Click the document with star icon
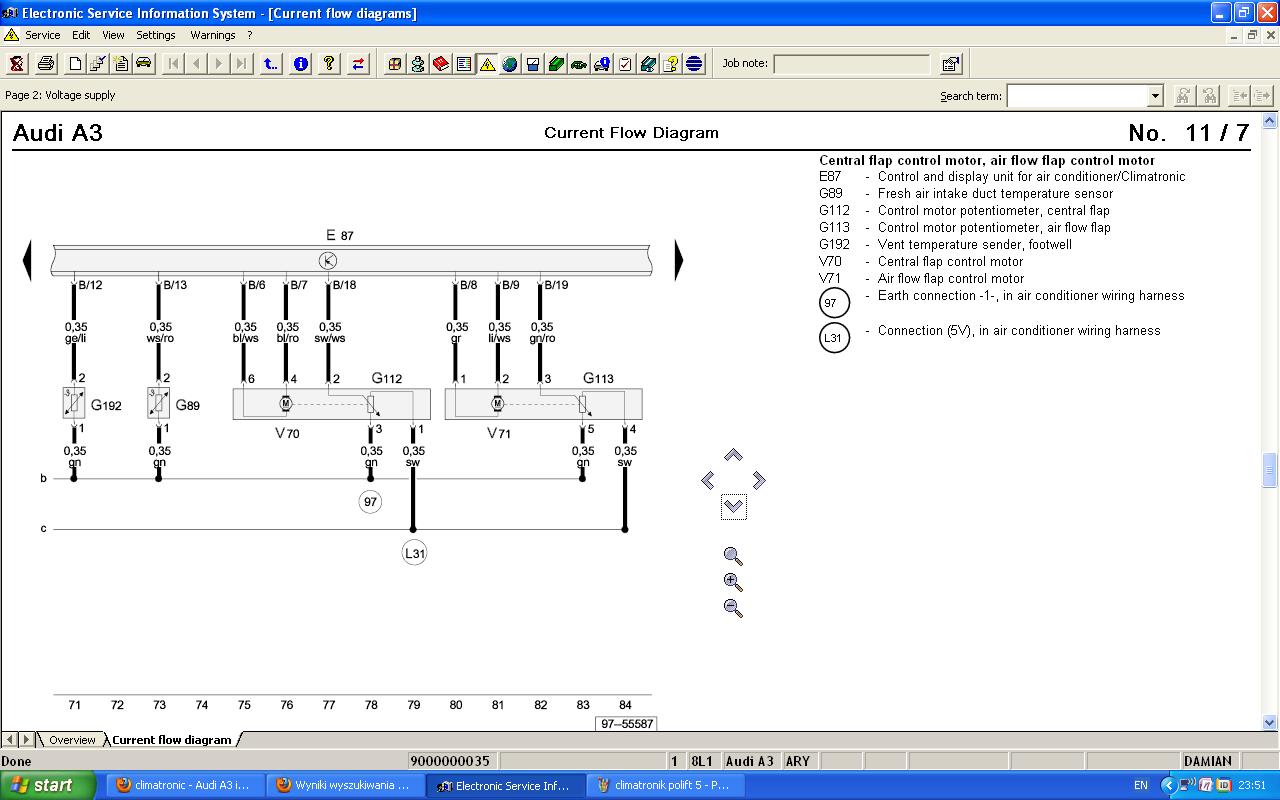The image size is (1280, 800). 121,64
